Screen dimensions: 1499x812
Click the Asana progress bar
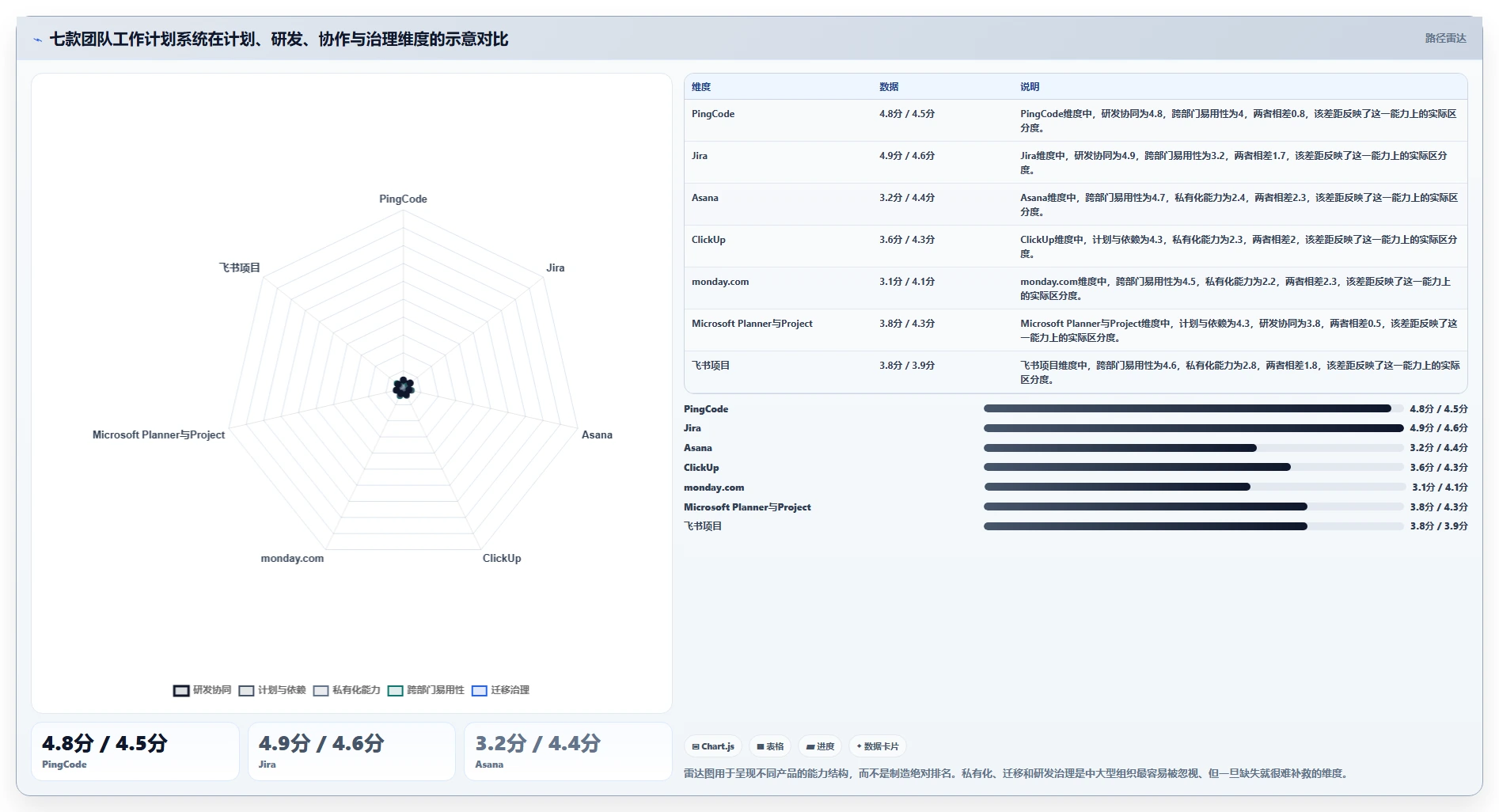coord(1194,448)
